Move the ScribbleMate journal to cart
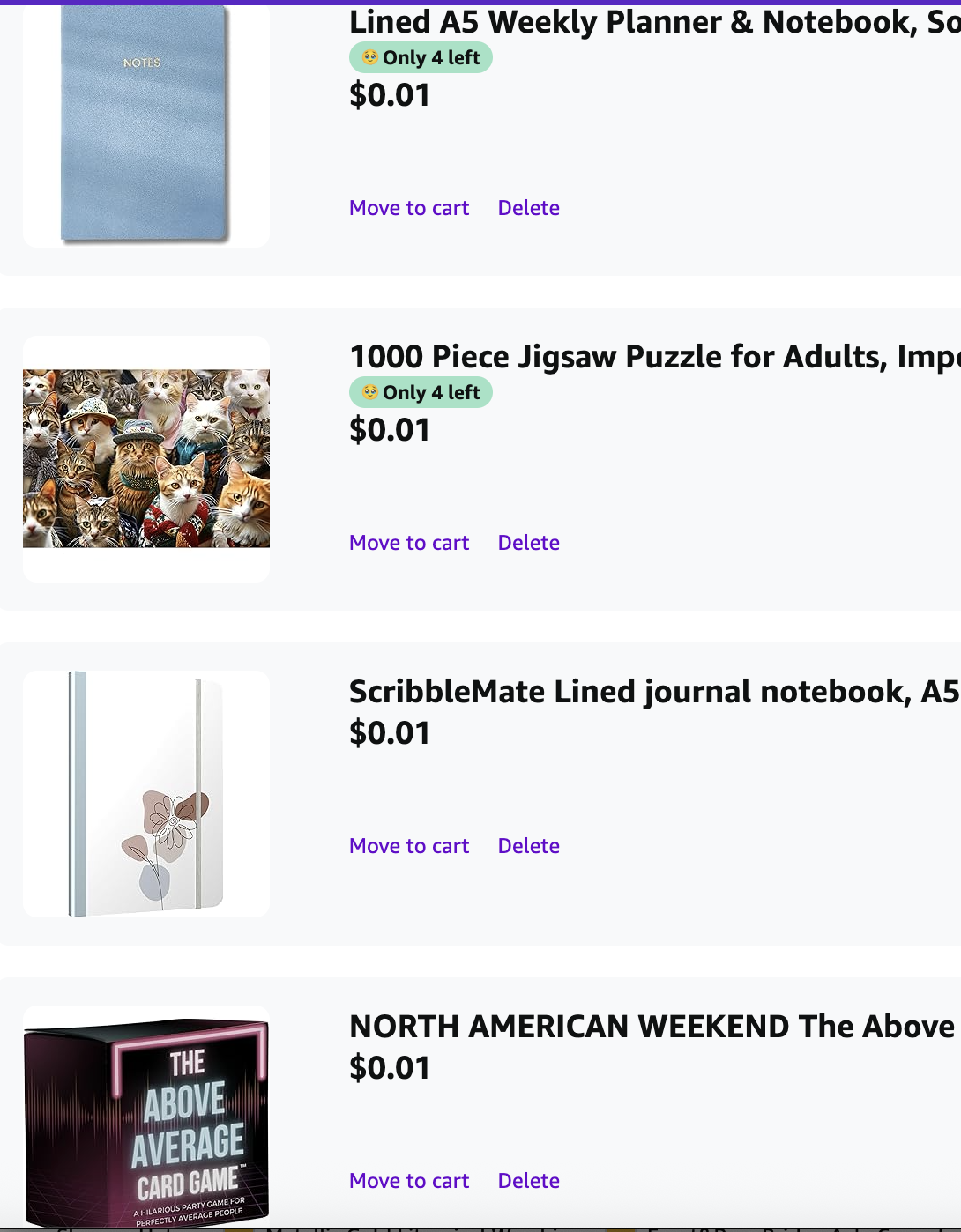This screenshot has width=961, height=1232. (x=409, y=846)
